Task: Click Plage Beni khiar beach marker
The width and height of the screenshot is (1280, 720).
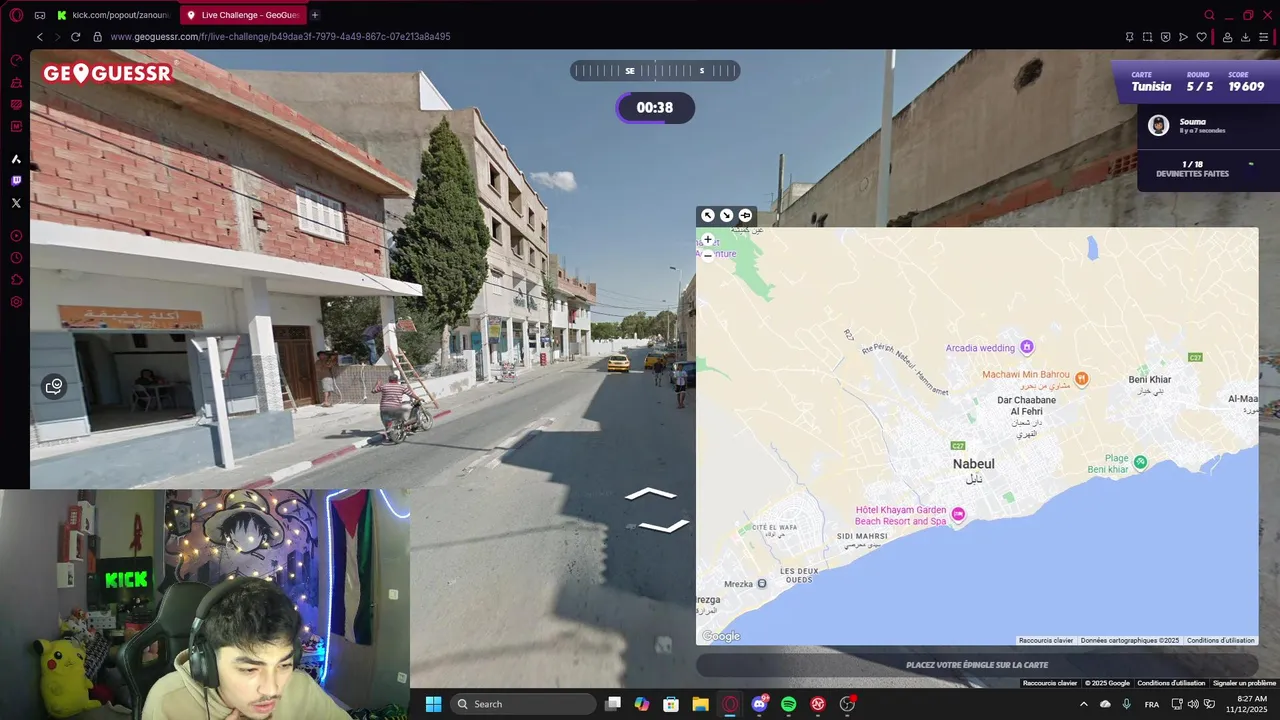Action: tap(1140, 461)
